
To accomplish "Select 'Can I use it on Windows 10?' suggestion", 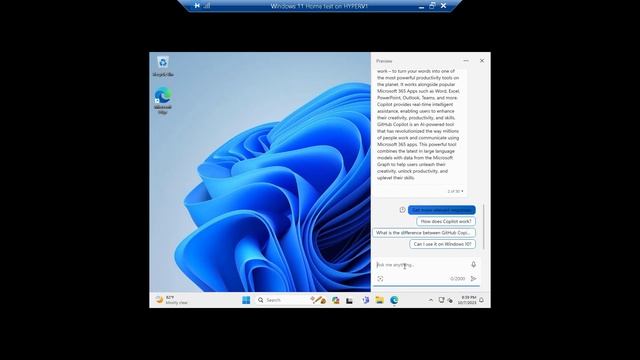I will (x=442, y=244).
